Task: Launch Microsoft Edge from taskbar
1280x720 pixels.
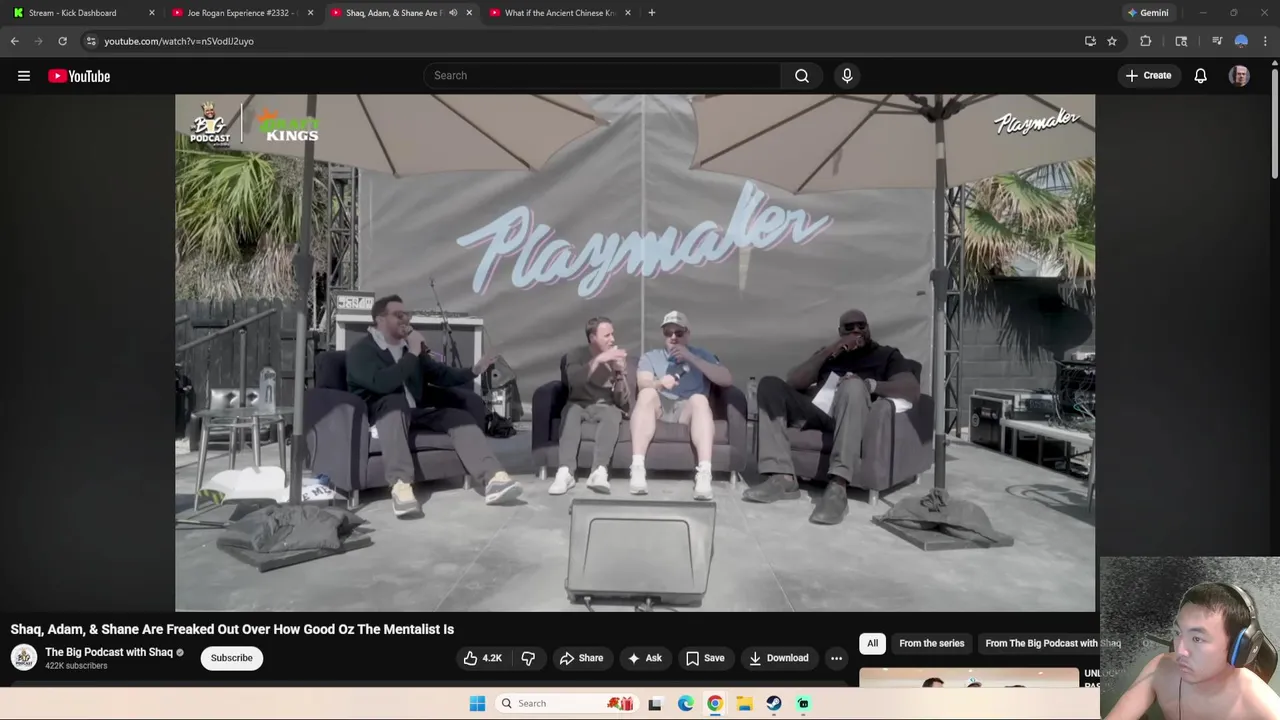Action: point(685,703)
